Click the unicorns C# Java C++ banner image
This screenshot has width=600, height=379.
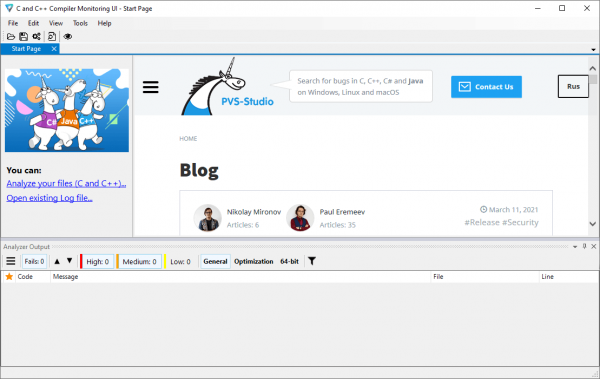[x=67, y=110]
